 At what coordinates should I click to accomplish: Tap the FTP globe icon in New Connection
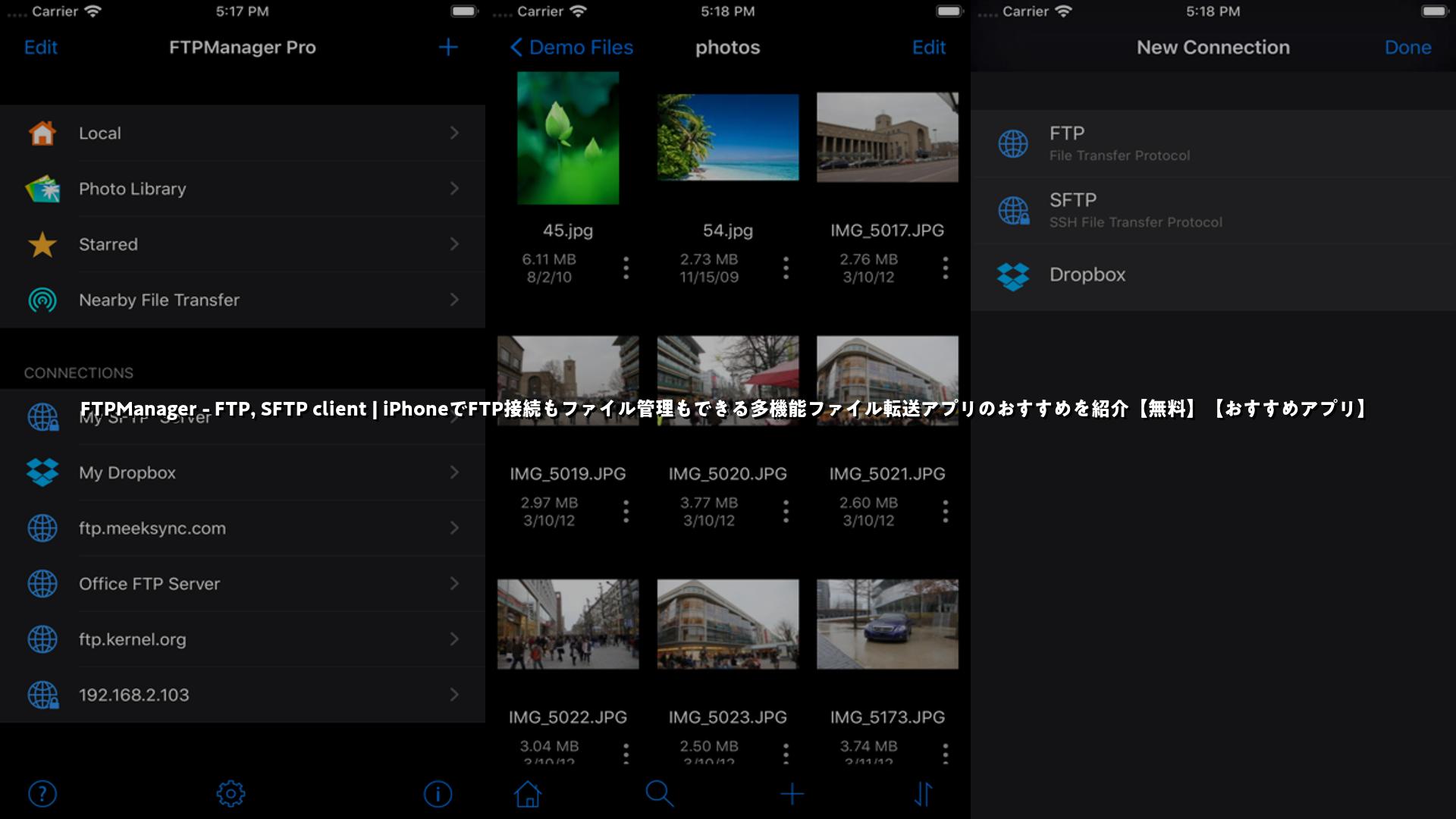1013,143
